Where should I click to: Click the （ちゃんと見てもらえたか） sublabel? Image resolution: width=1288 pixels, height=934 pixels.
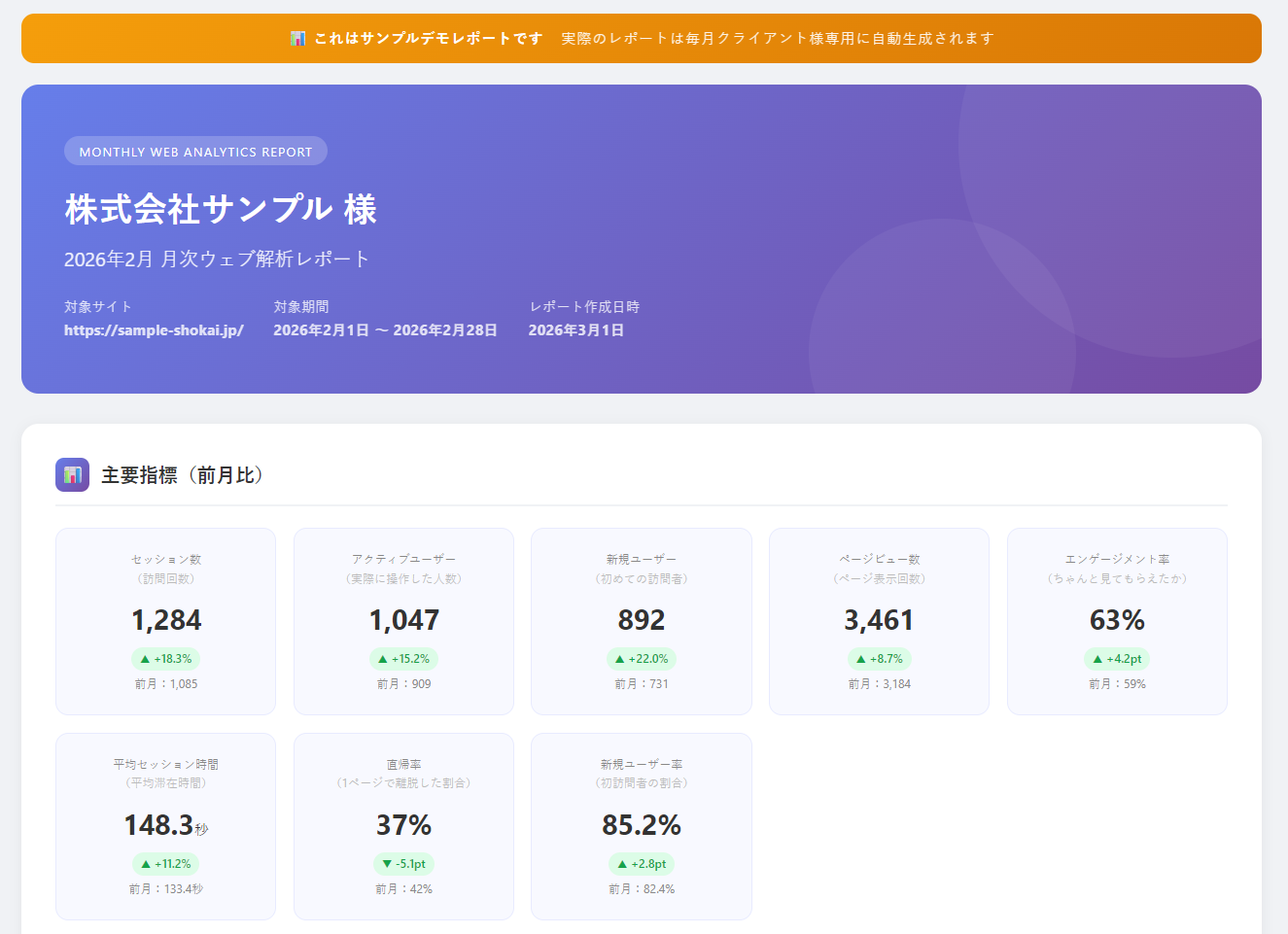point(1117,578)
